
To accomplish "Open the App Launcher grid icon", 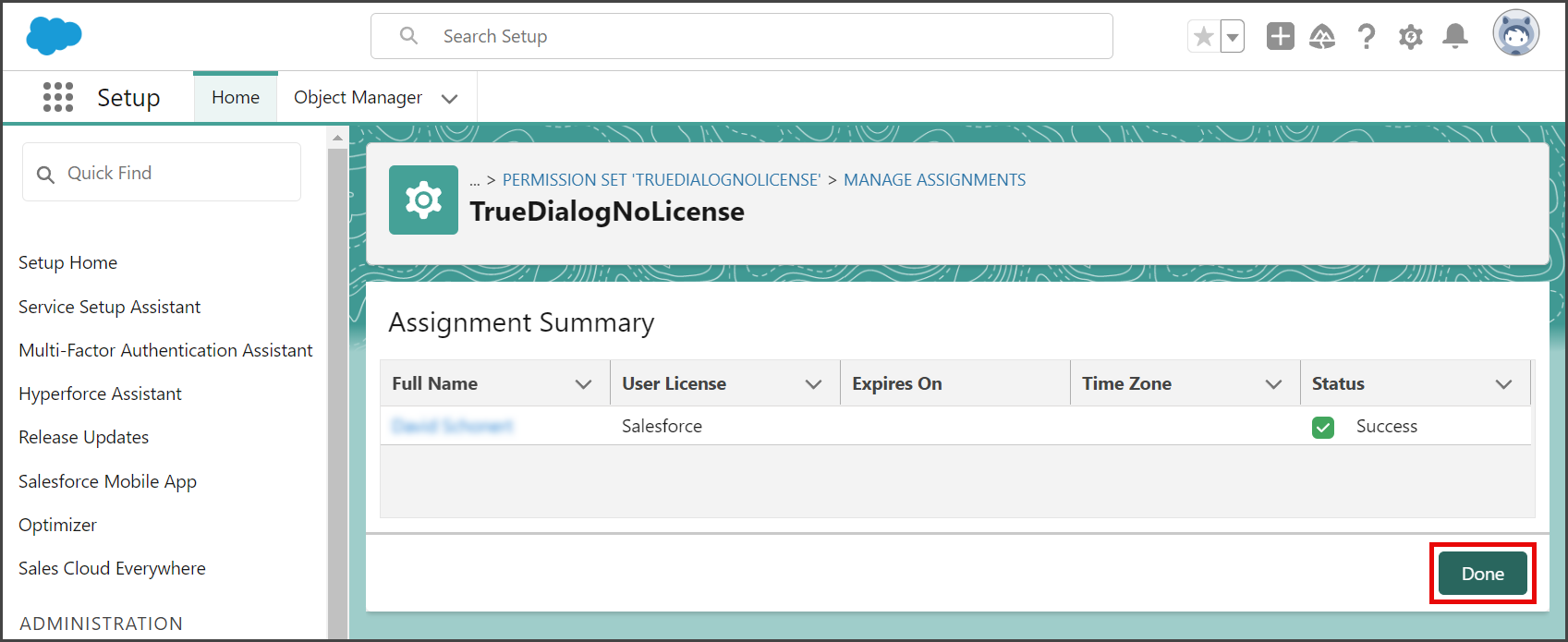I will click(58, 97).
